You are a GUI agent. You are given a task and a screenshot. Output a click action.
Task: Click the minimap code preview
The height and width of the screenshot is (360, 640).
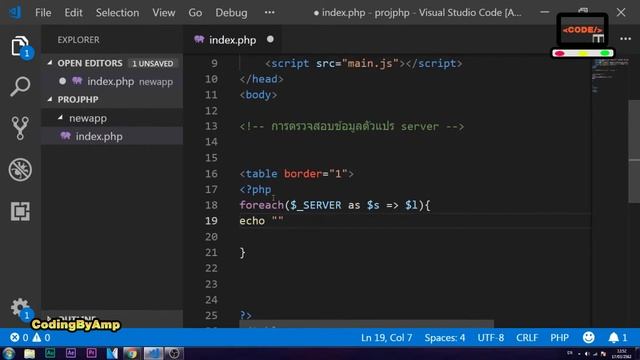click(610, 76)
